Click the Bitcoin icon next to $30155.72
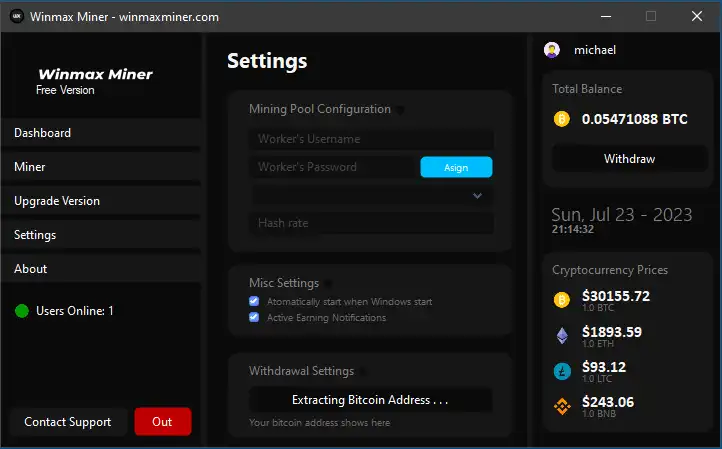Image resolution: width=722 pixels, height=449 pixels. (561, 300)
